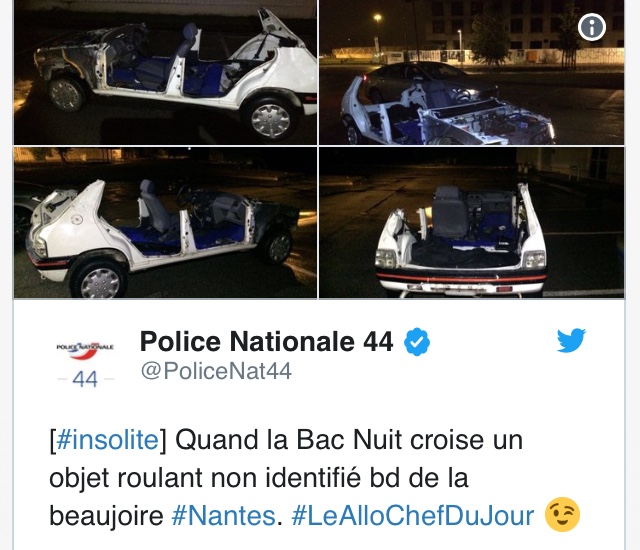
Task: Open the #insolite hashtag
Action: (107, 440)
